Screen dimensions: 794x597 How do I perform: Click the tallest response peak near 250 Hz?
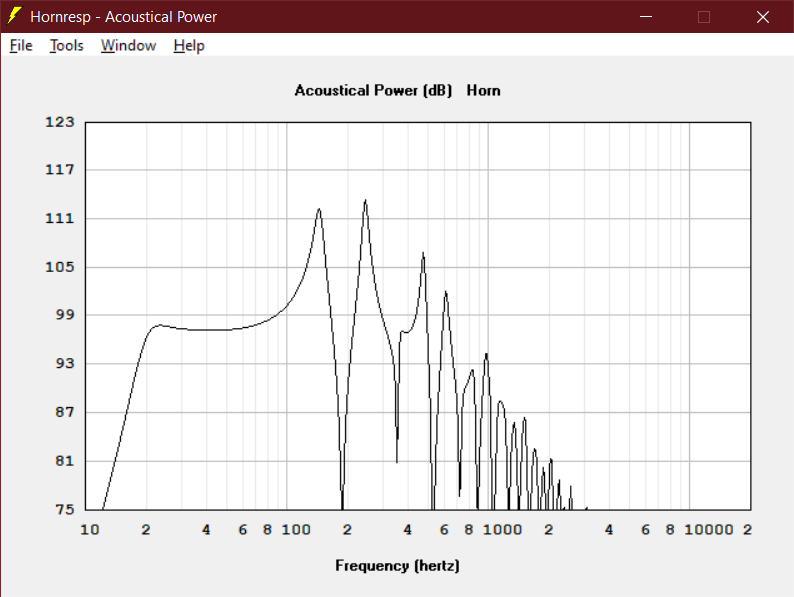click(365, 201)
